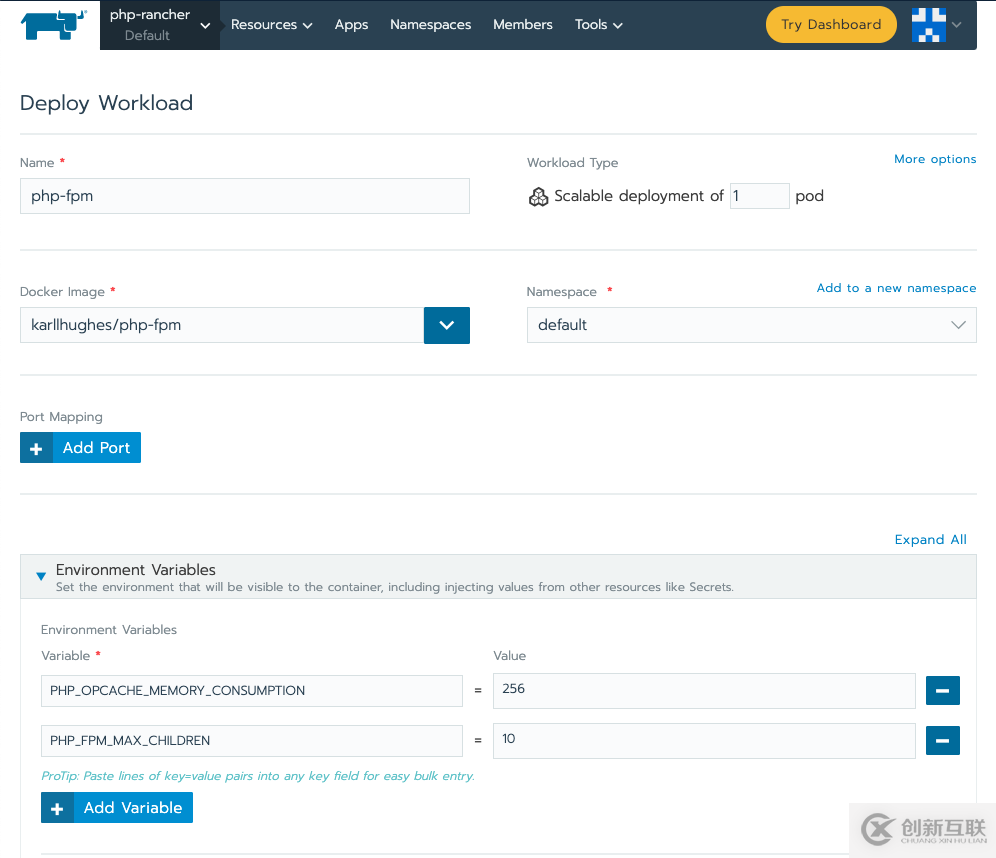996x858 pixels.
Task: Open the Members page
Action: [x=522, y=25]
